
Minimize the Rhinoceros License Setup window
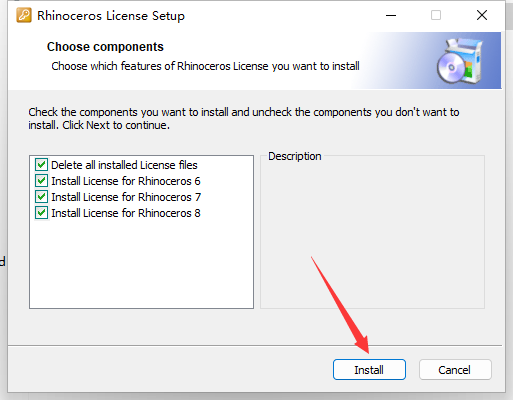coord(391,15)
